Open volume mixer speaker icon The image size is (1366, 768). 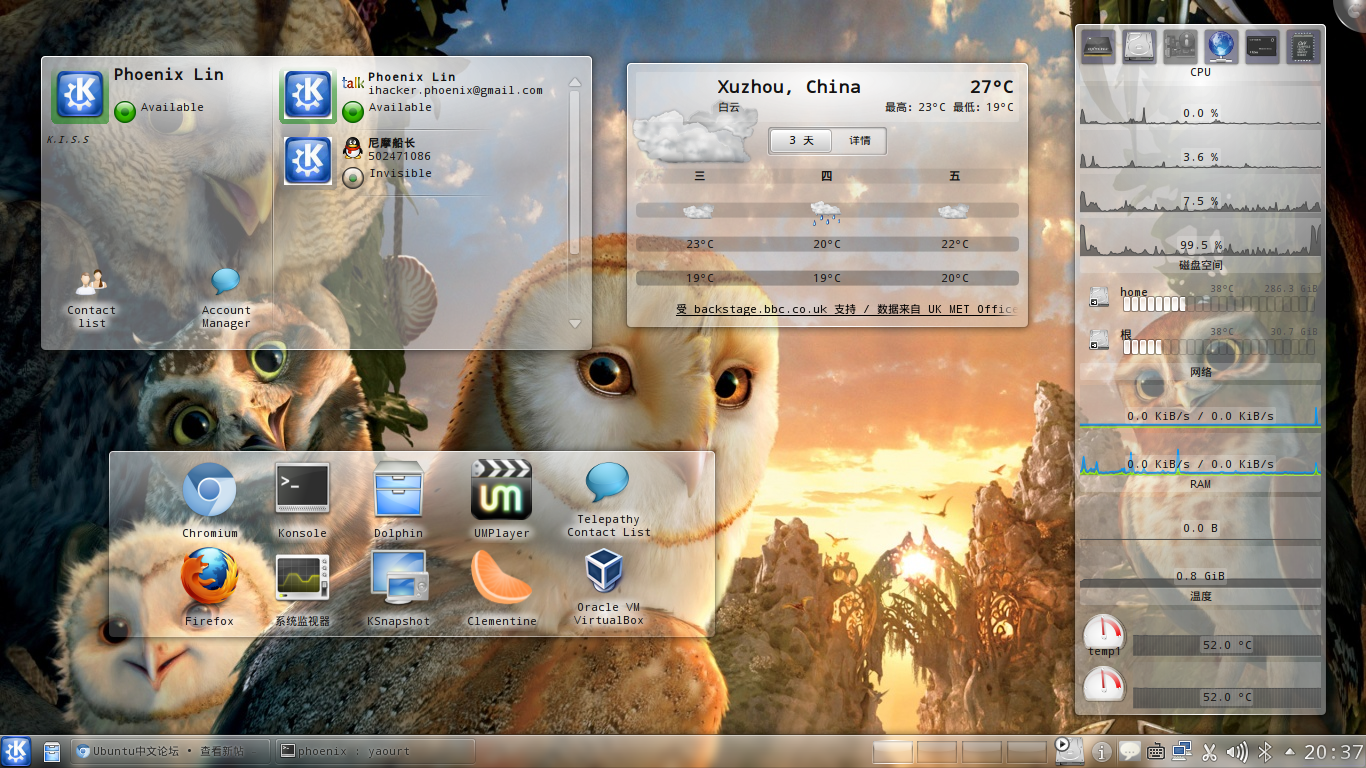pyautogui.click(x=1237, y=751)
